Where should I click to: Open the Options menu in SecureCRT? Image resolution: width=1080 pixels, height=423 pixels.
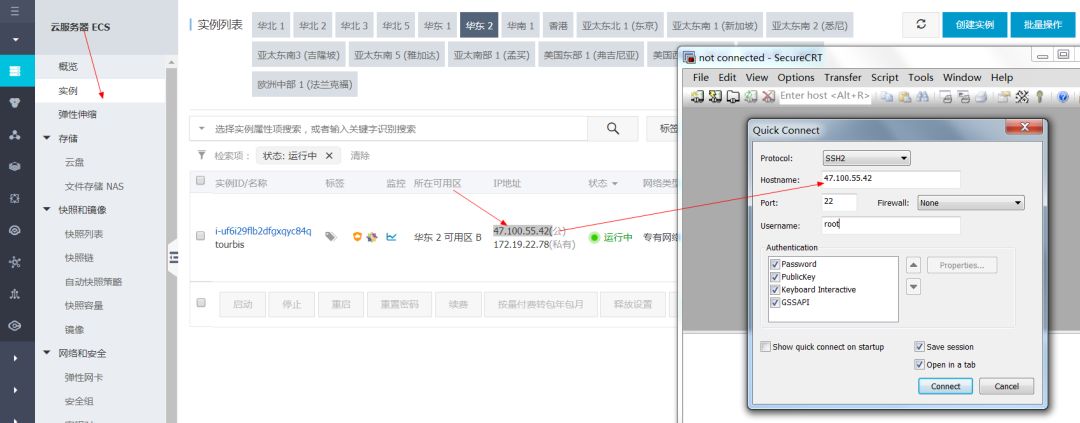796,77
